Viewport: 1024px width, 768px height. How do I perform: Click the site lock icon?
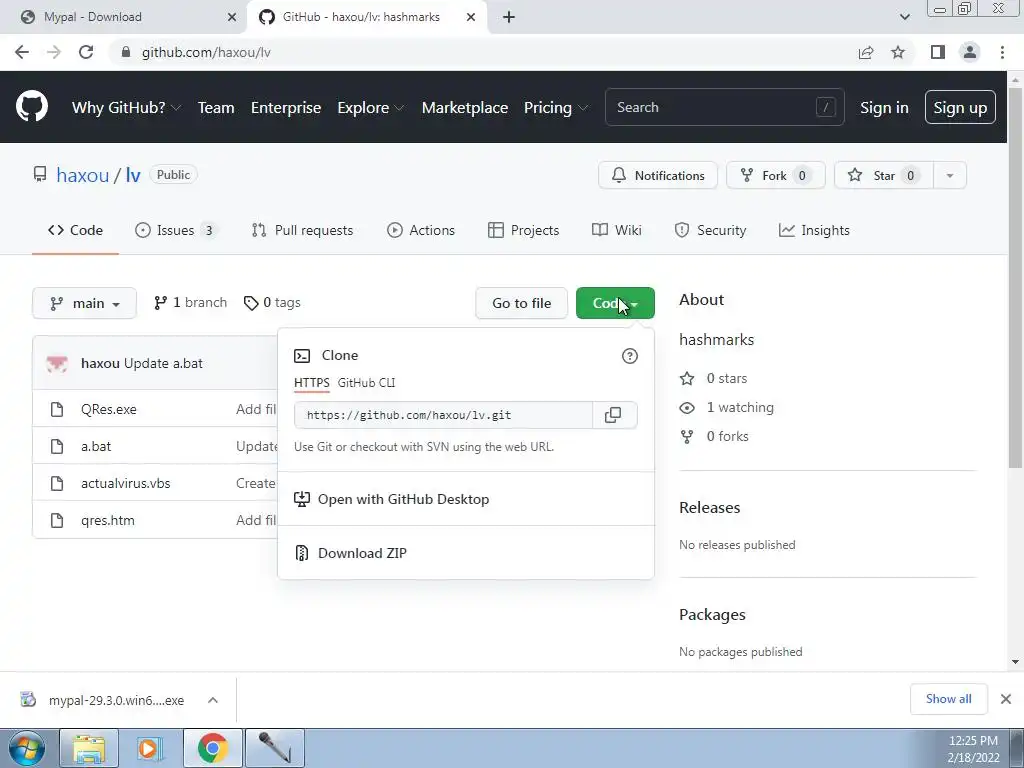[x=126, y=52]
